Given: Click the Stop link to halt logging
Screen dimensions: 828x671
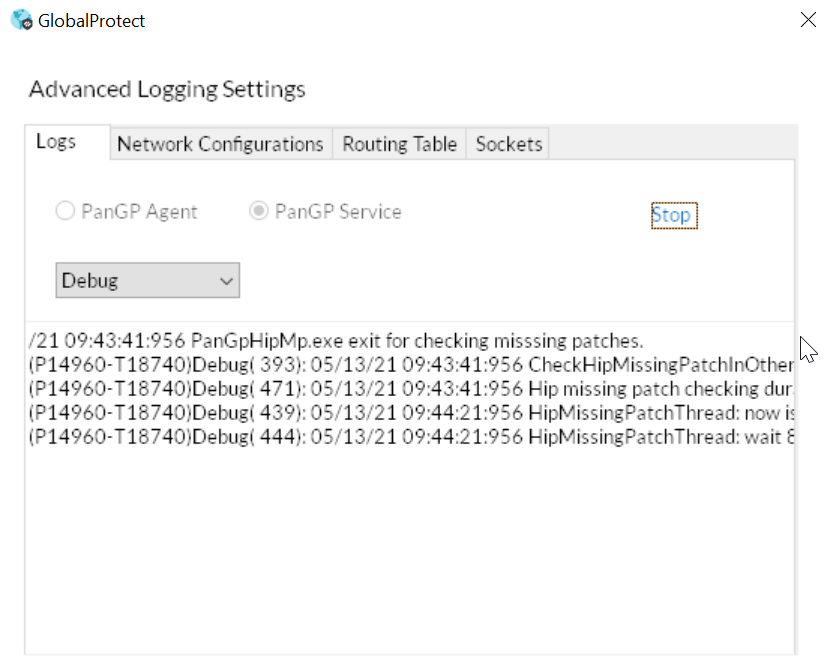Looking at the screenshot, I should [x=671, y=215].
